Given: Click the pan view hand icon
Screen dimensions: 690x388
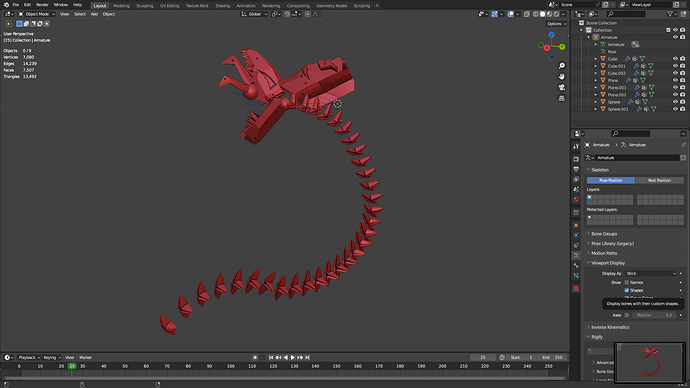Looking at the screenshot, I should [562, 77].
